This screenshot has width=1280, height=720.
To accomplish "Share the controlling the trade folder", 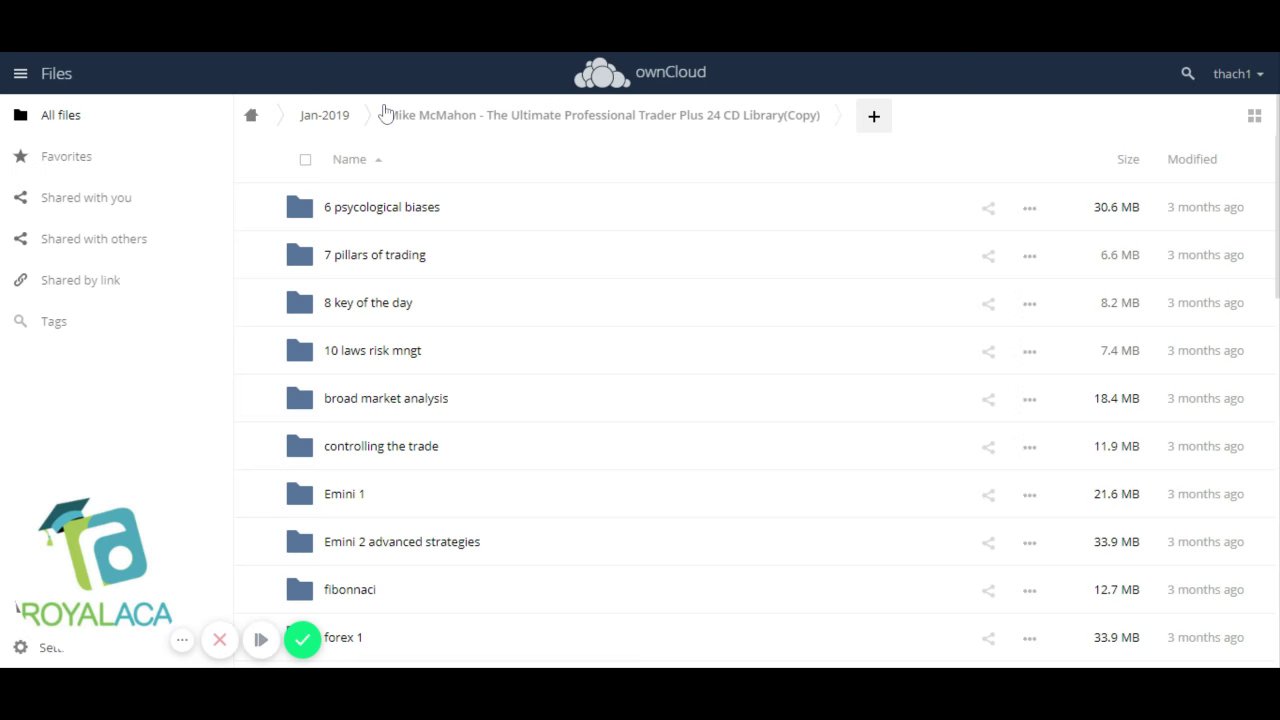I will (x=988, y=447).
